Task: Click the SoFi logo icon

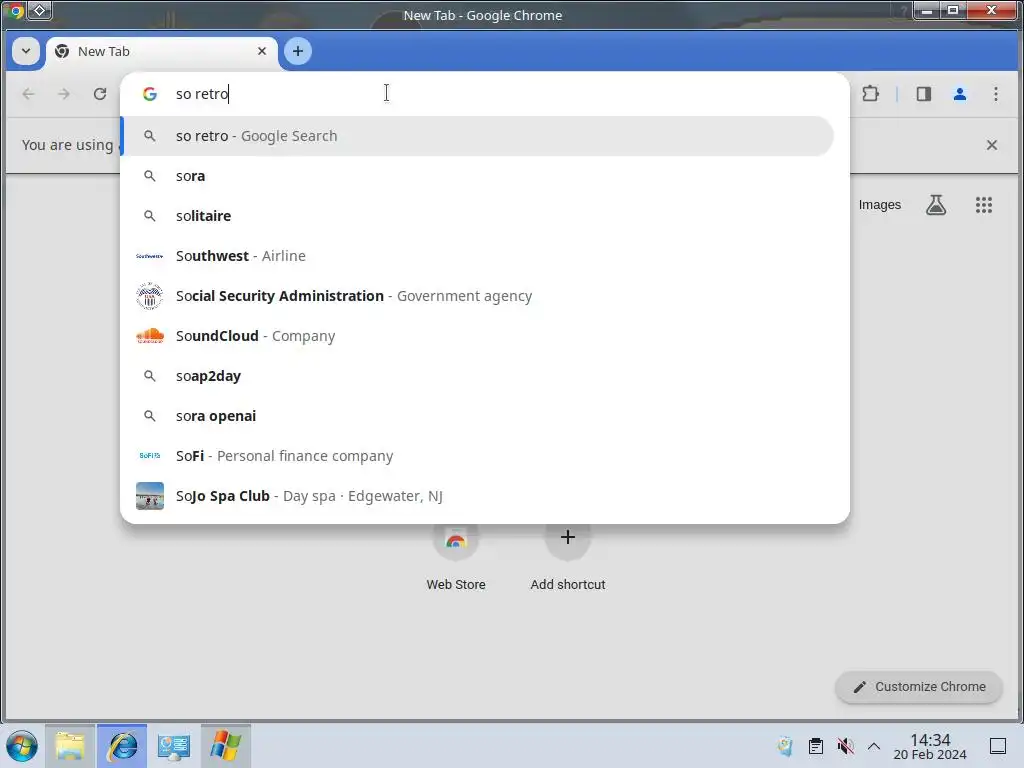Action: 150,456
